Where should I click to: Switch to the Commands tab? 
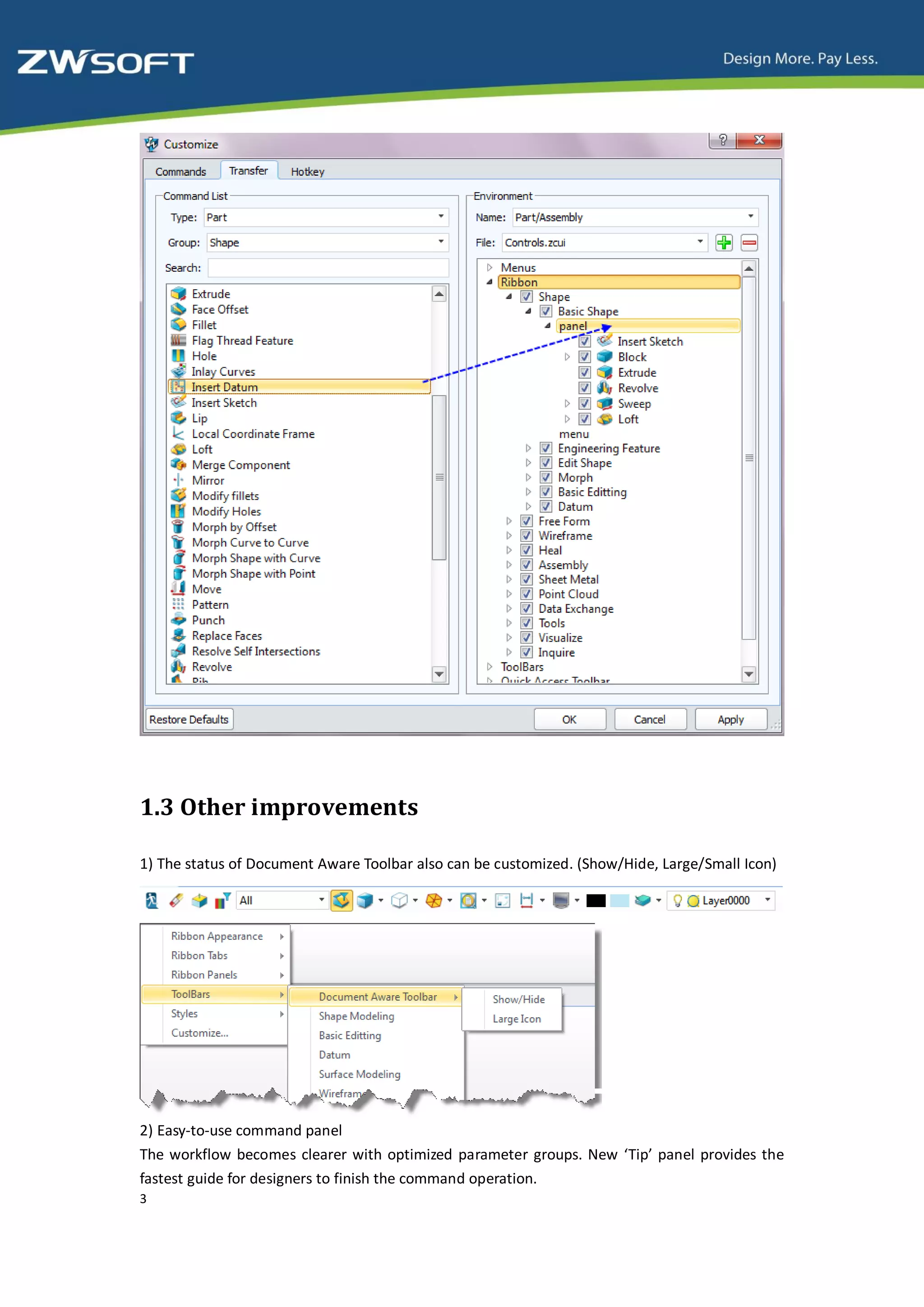181,171
